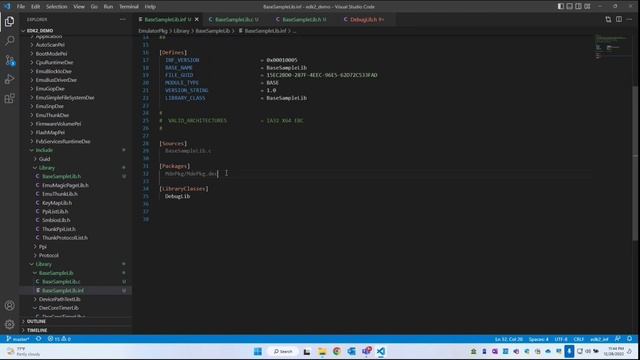The height and width of the screenshot is (360, 640).
Task: Open EmuMagicPageLib.h in explorer
Action: [65, 185]
